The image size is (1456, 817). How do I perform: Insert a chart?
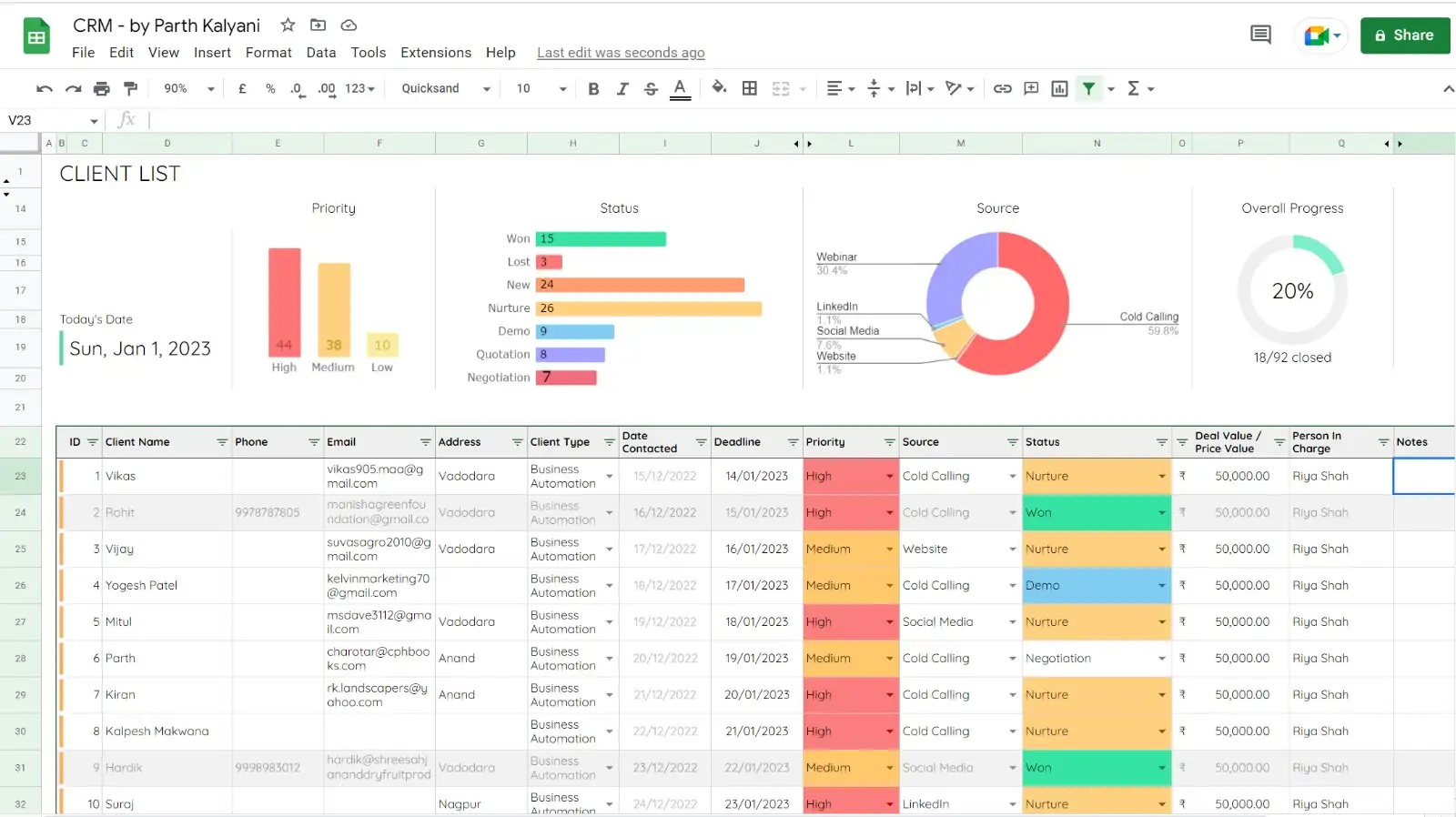1059,88
